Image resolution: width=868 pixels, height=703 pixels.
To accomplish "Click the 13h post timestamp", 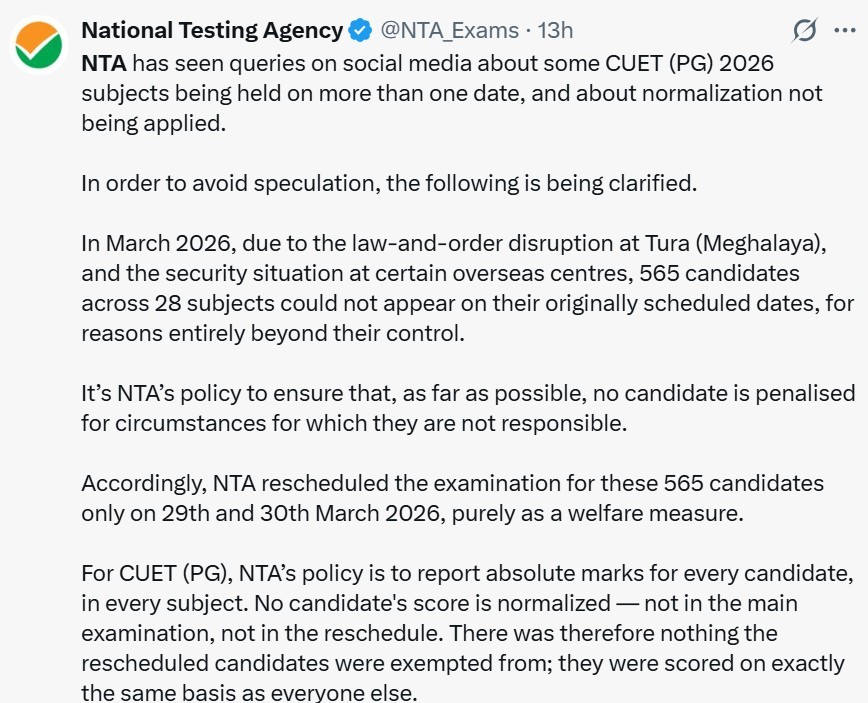I will [x=555, y=30].
